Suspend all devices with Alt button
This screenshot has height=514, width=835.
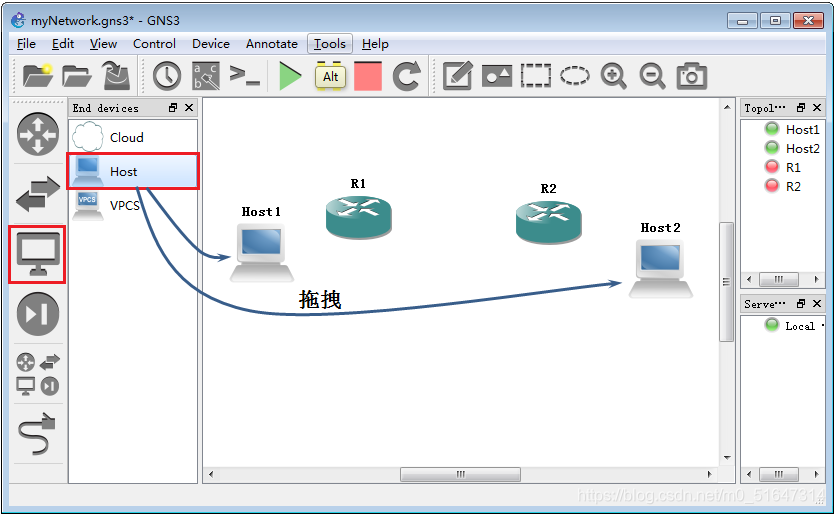point(330,76)
